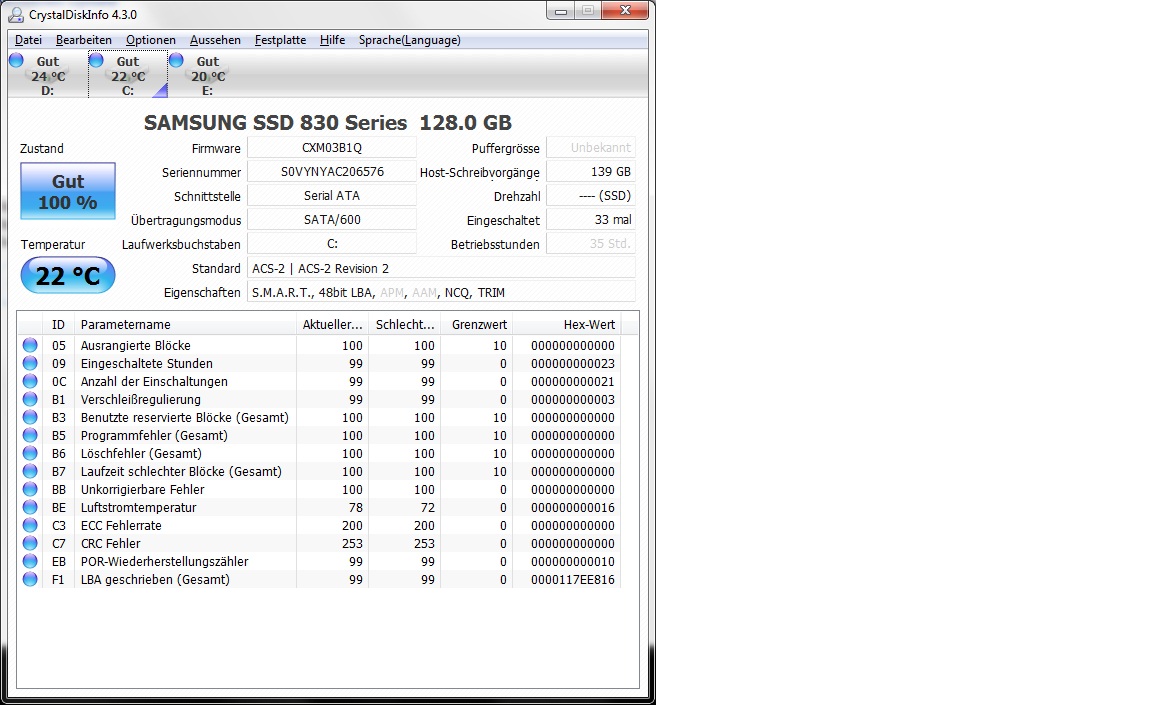Click hex value 000000000023
The width and height of the screenshot is (1152, 720).
click(573, 364)
